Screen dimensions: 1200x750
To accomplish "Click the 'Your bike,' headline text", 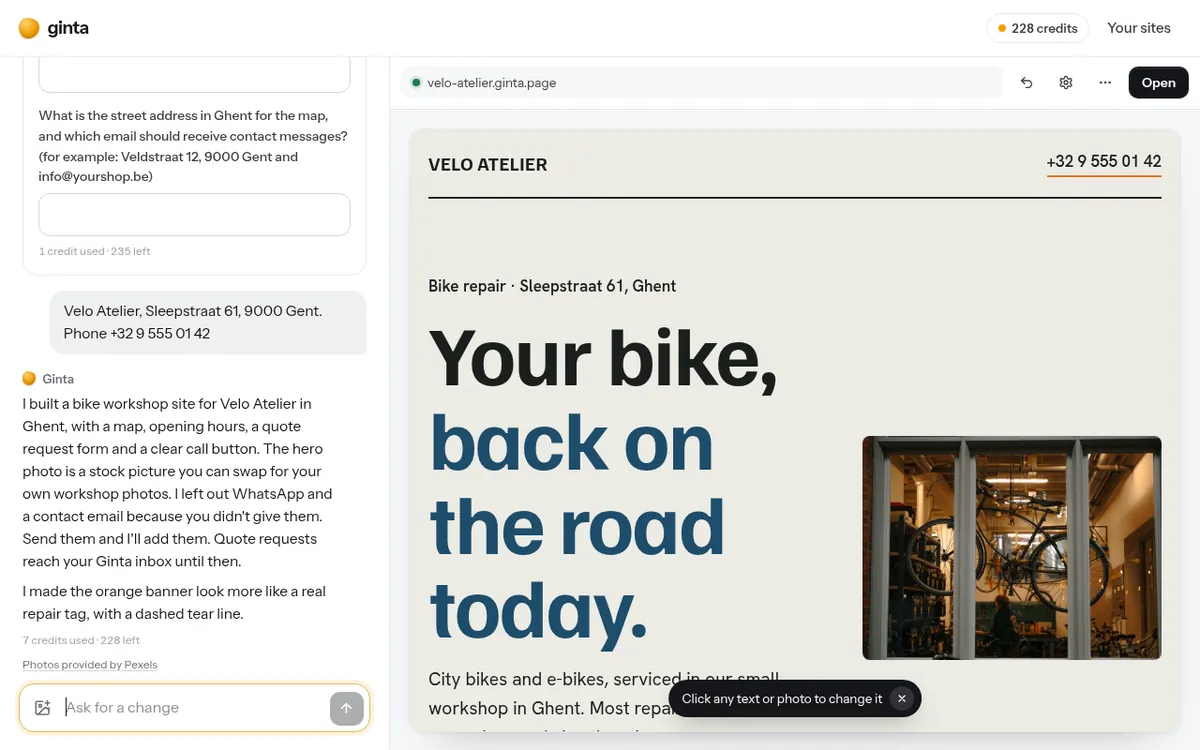I will point(603,357).
